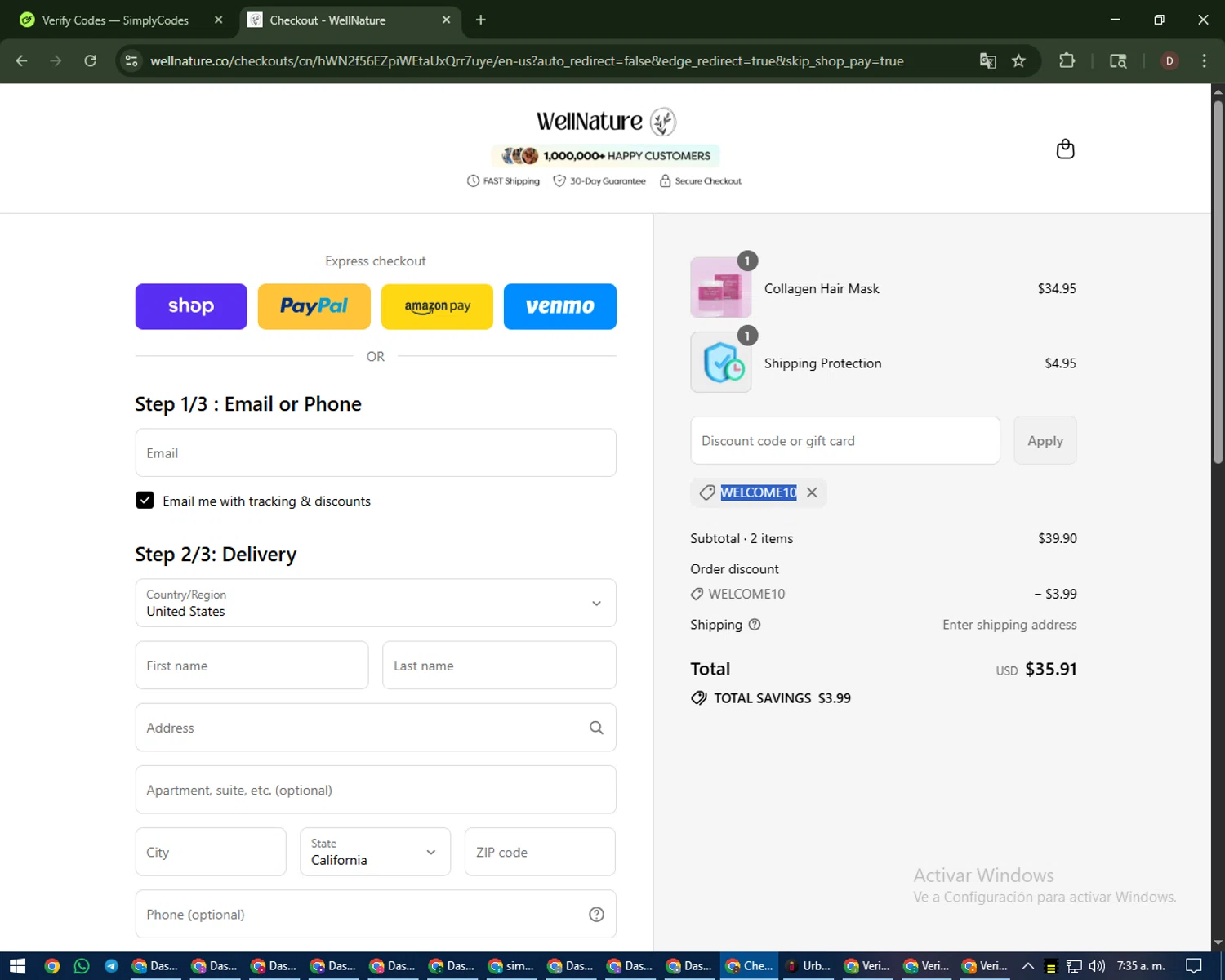Click the tag icon beside TOTAL SAVINGS

[x=699, y=698]
